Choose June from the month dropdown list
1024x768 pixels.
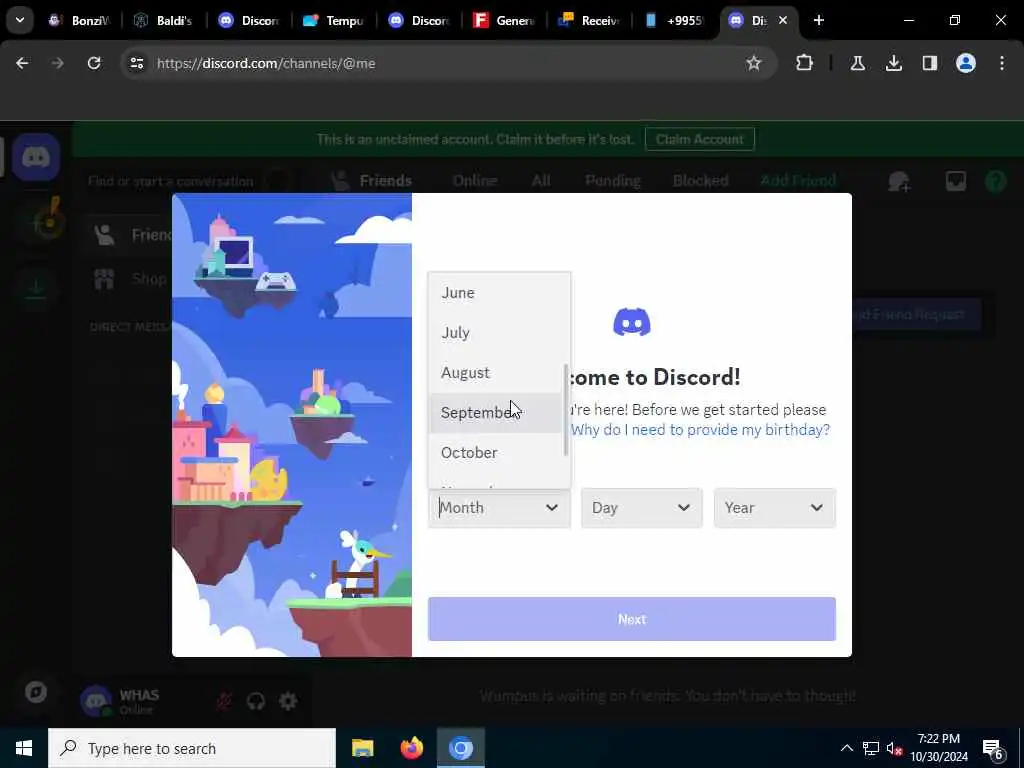point(496,293)
